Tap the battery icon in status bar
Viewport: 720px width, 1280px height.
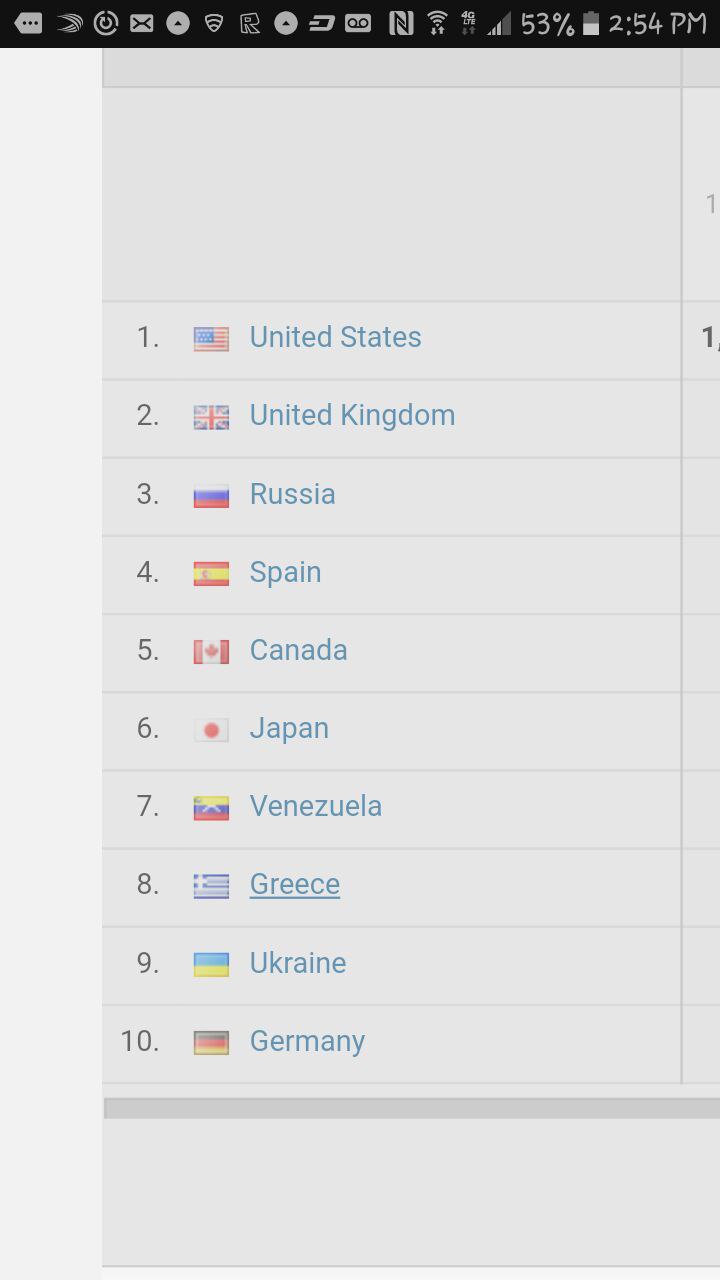click(x=591, y=23)
